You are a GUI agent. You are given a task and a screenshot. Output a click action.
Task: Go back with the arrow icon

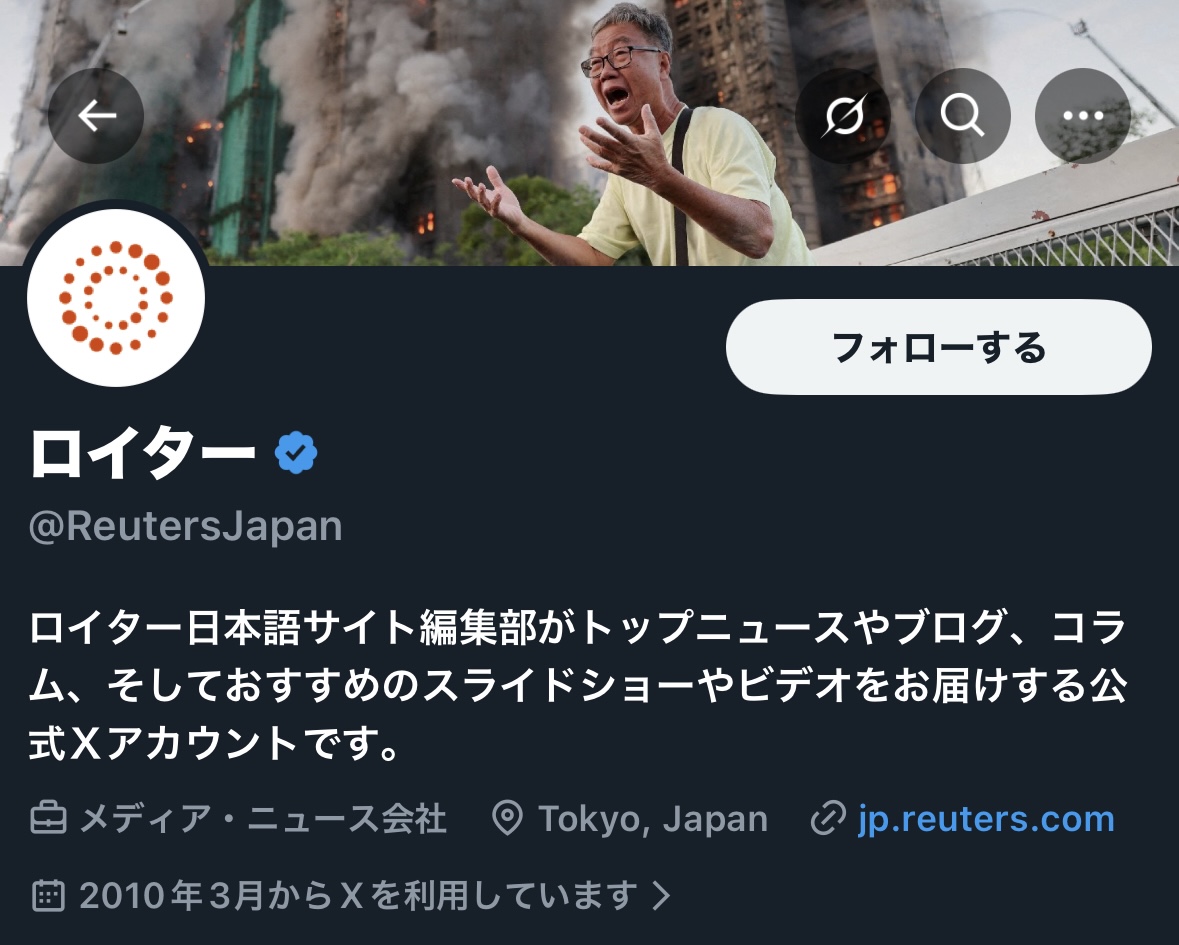pos(96,116)
